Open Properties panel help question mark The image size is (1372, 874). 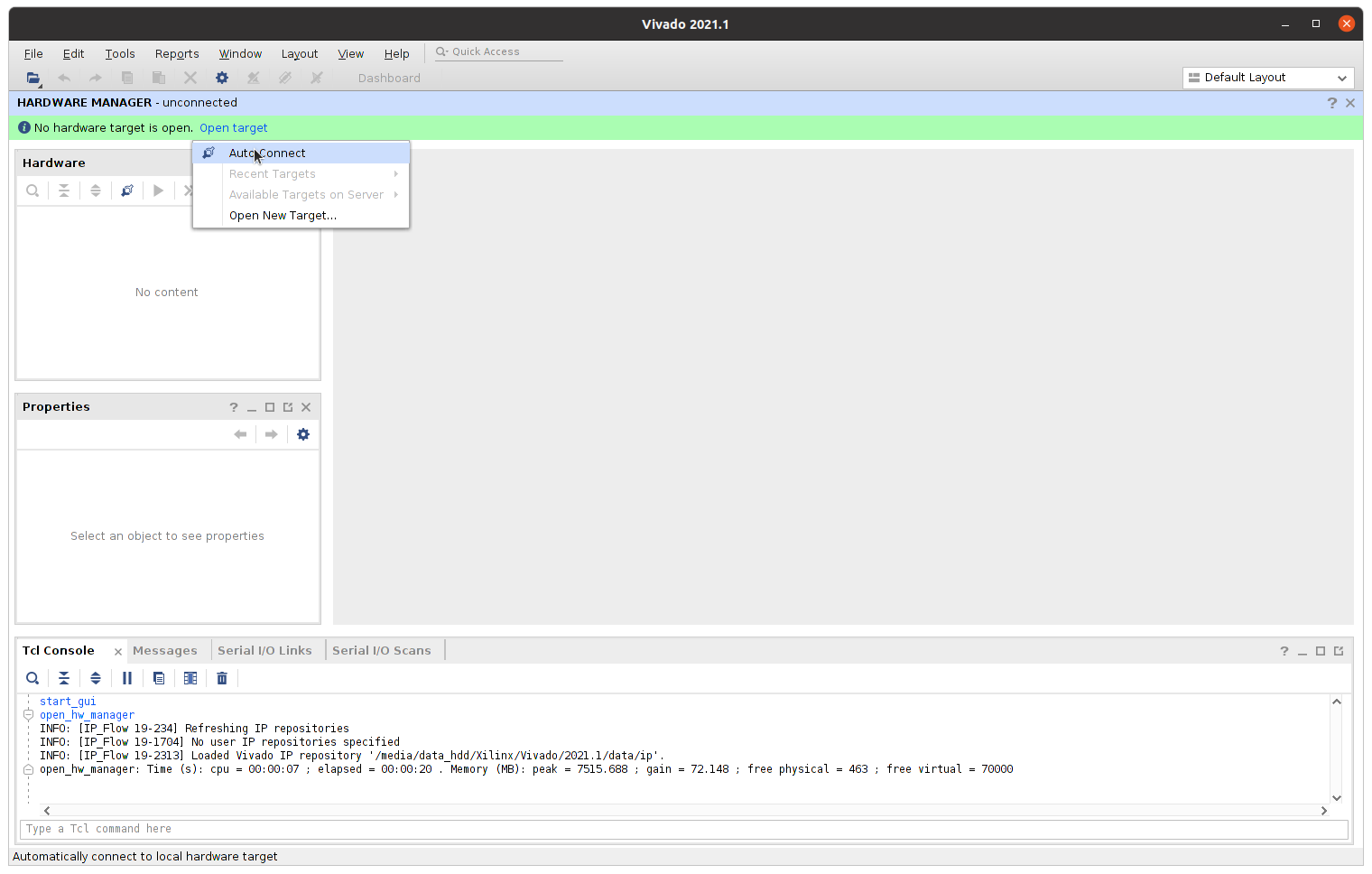tap(234, 407)
